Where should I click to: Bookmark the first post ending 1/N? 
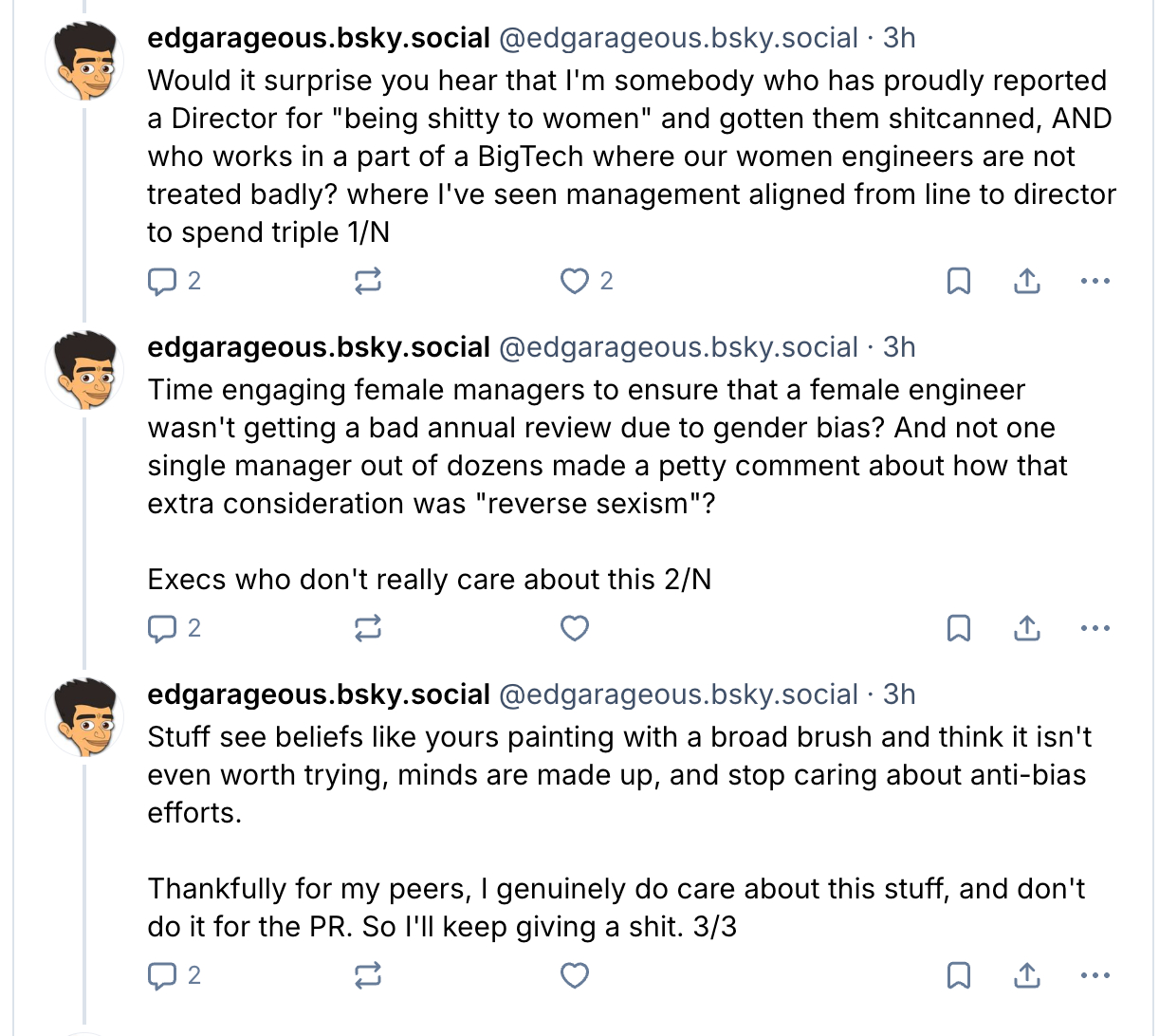(x=959, y=281)
